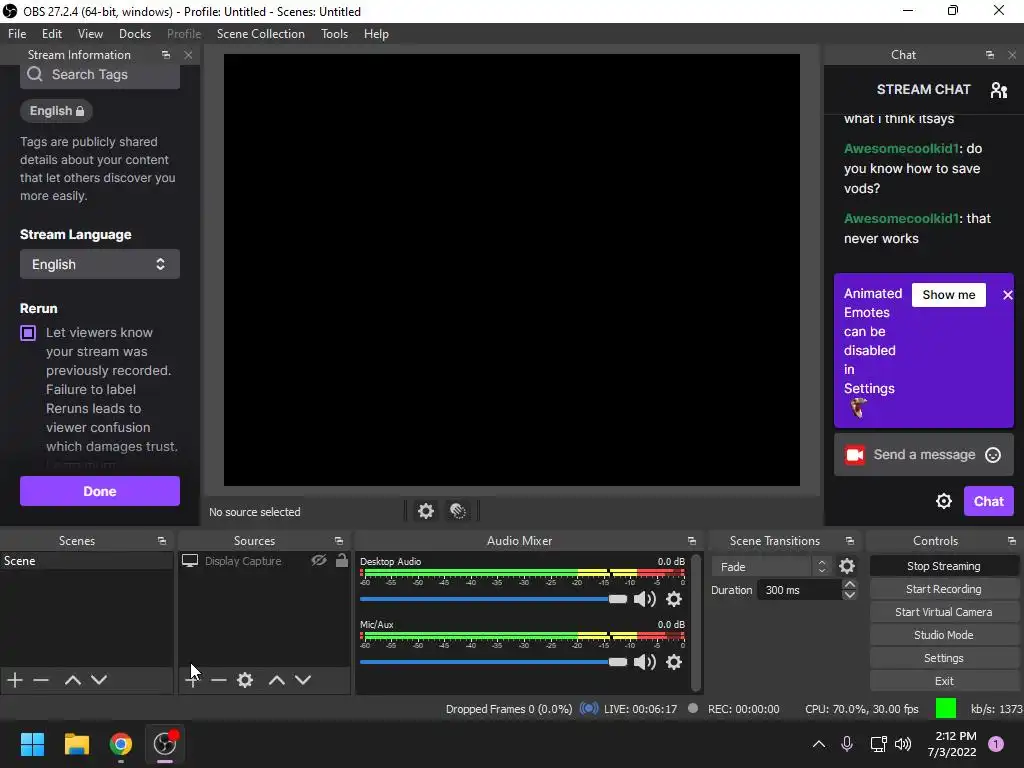
Task: Pop out the Scene Transitions dock
Action: pyautogui.click(x=850, y=541)
